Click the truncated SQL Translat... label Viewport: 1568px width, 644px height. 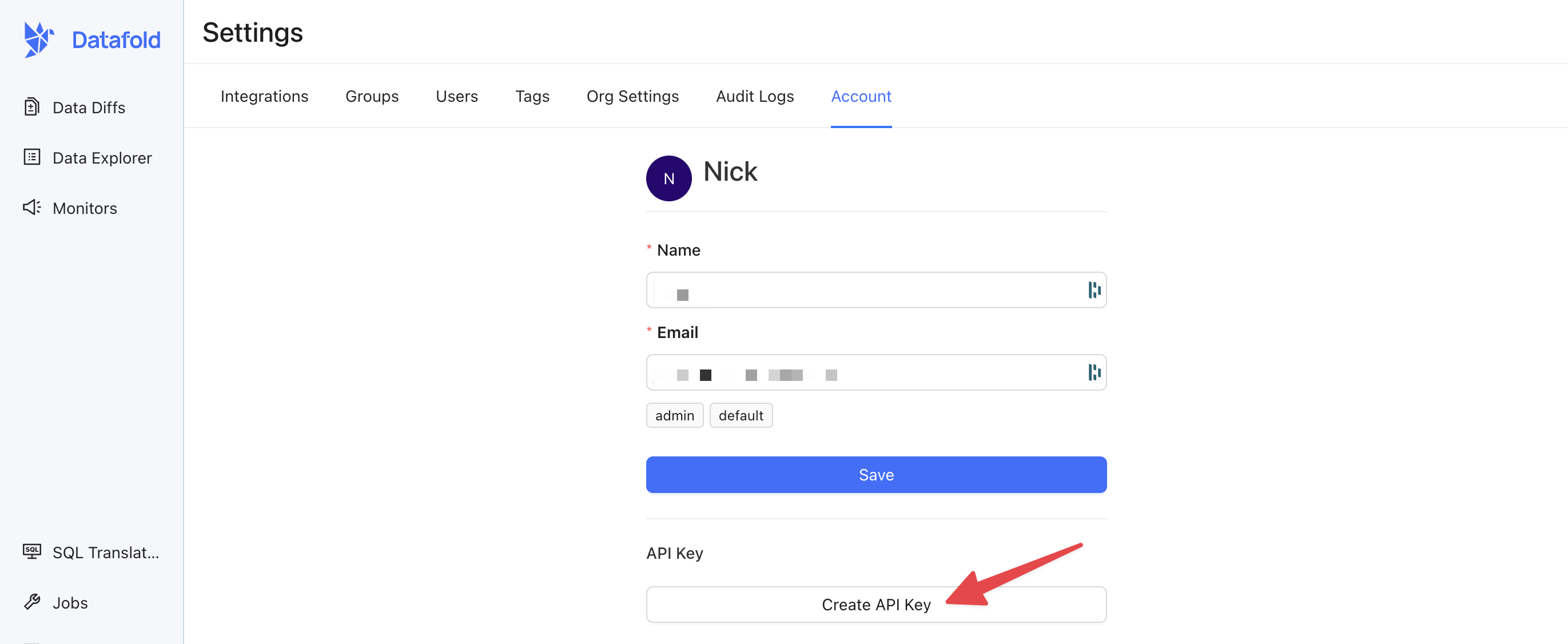[x=106, y=552]
